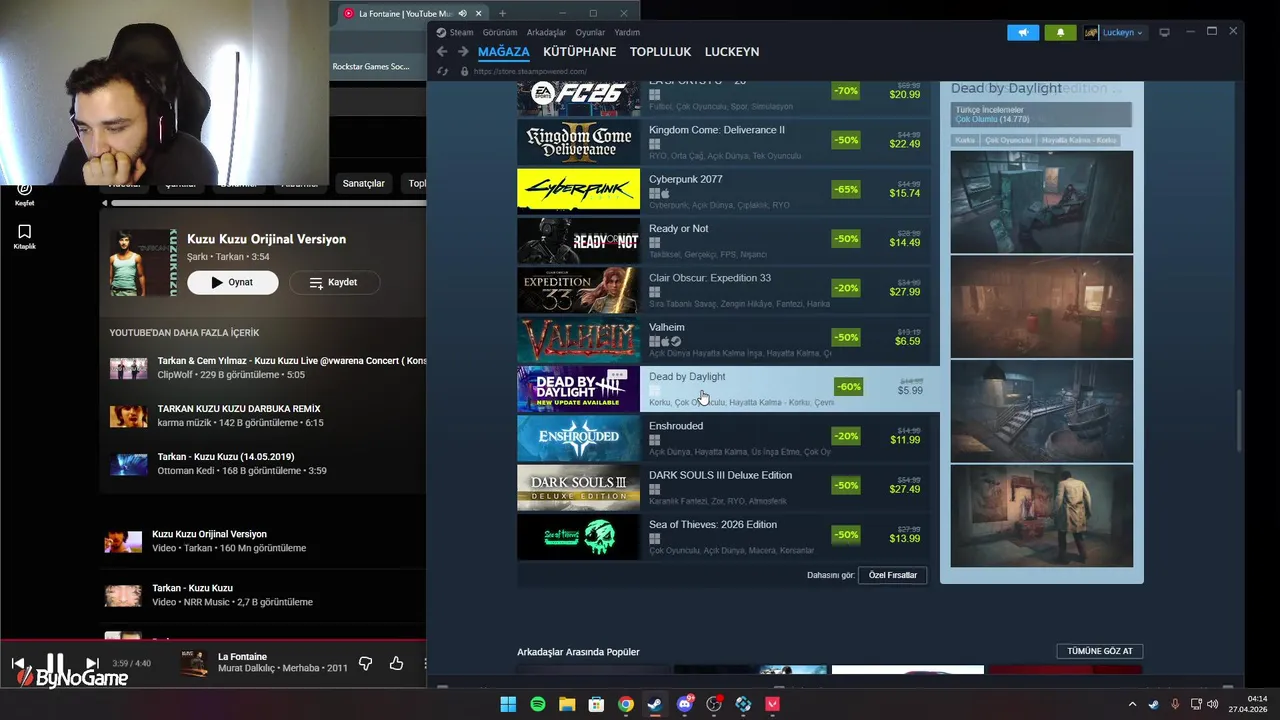Open a new browser tab with plus
Screen dimensions: 1280x720
tap(502, 13)
